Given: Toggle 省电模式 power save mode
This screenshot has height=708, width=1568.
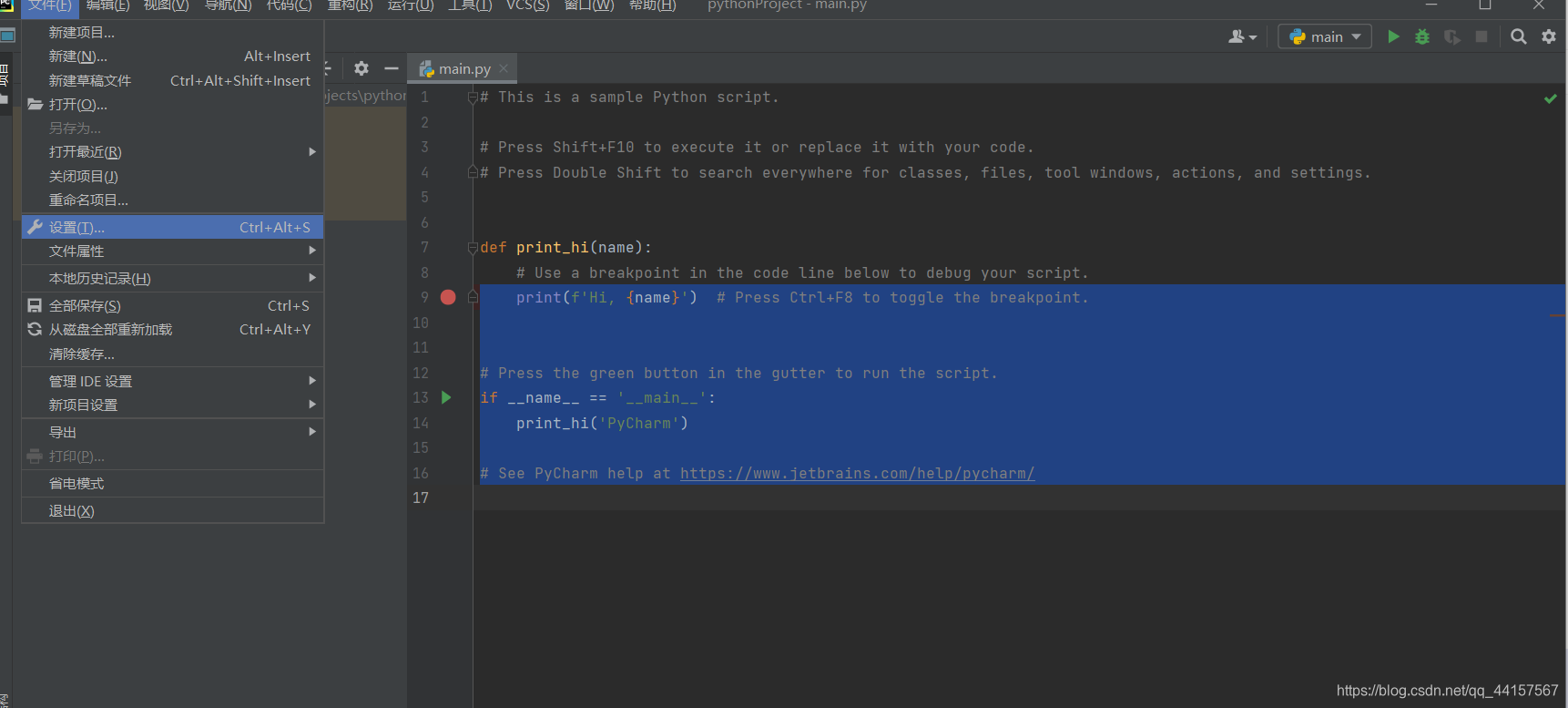Looking at the screenshot, I should [172, 483].
